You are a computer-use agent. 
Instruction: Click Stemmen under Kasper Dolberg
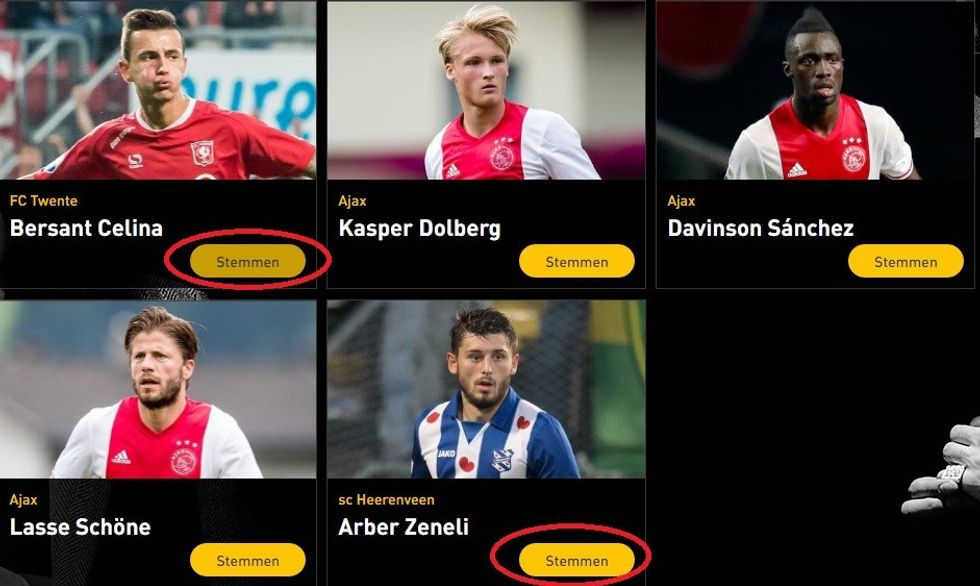coord(576,261)
